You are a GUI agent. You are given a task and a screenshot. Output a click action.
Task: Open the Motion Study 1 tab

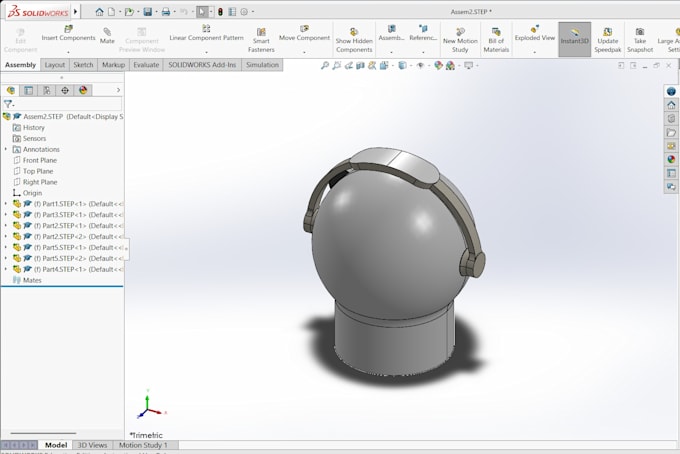[143, 445]
